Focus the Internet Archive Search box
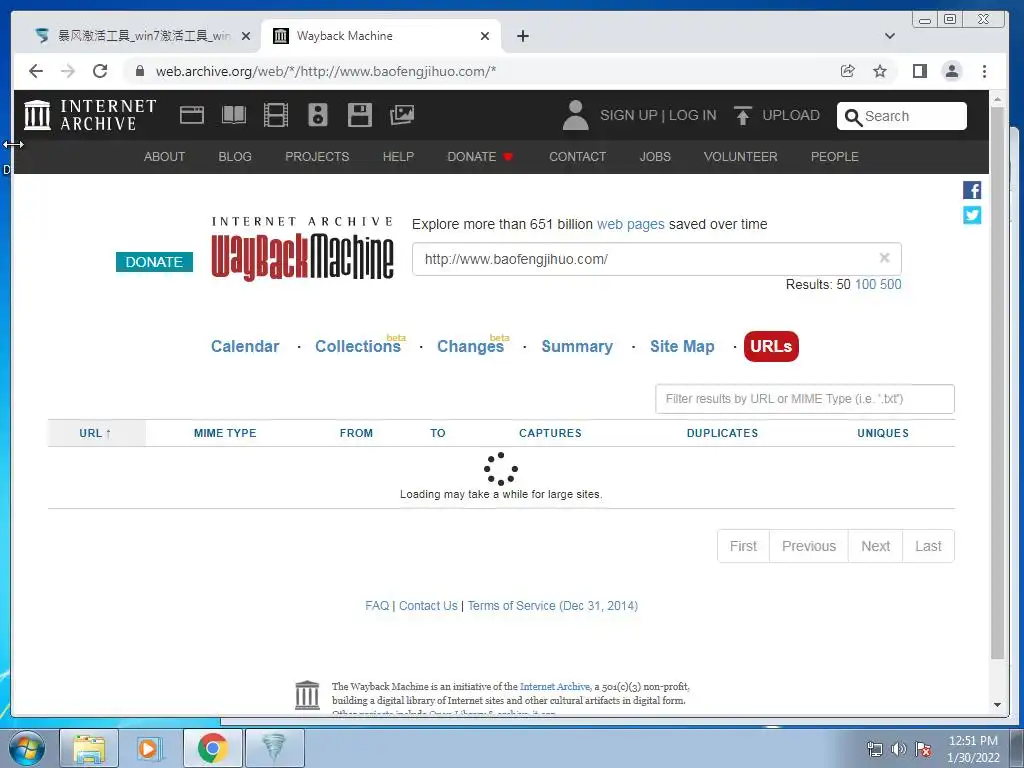The height and width of the screenshot is (768, 1024). pyautogui.click(x=901, y=116)
